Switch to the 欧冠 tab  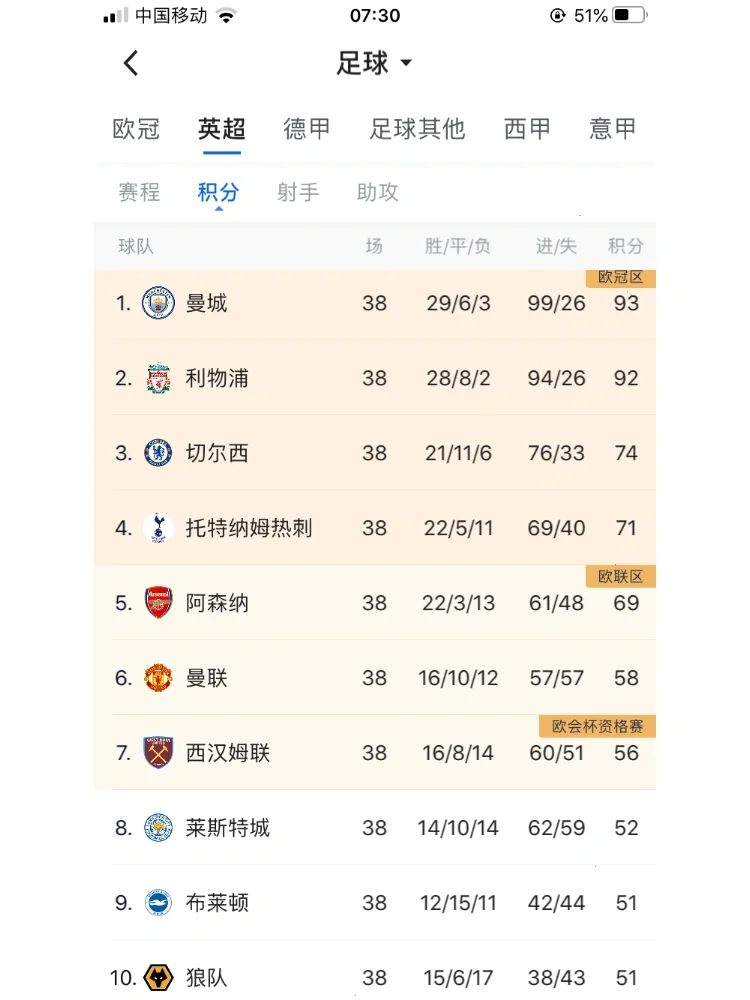click(x=136, y=129)
